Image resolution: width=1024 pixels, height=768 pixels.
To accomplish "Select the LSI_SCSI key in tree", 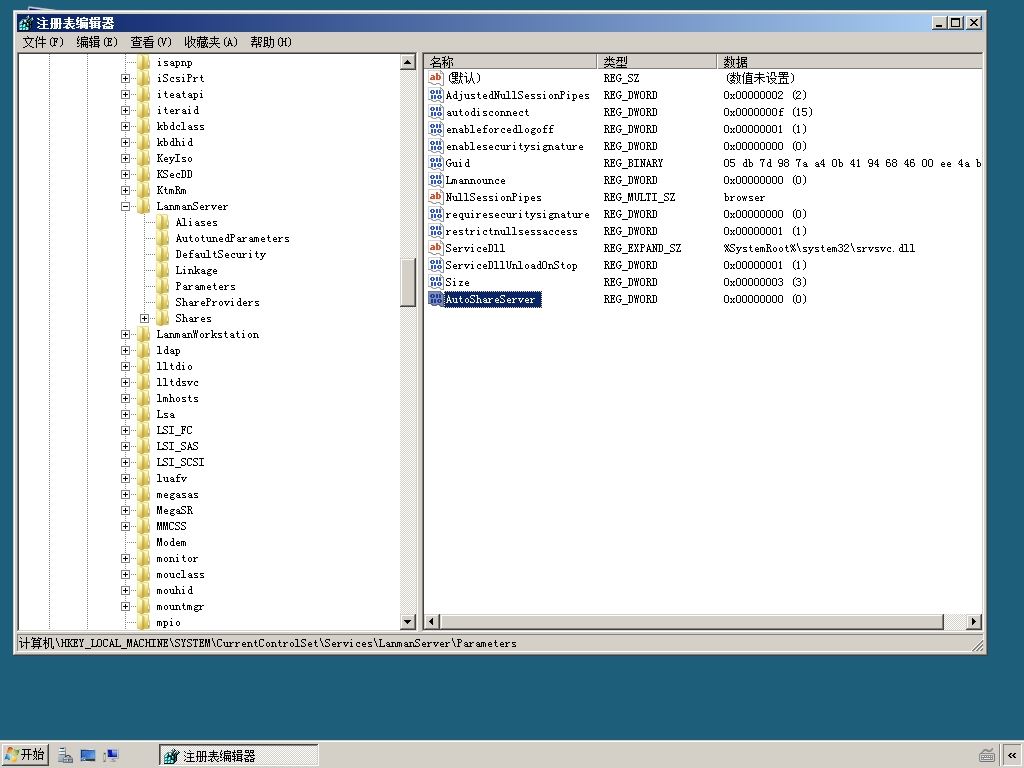I will [180, 462].
